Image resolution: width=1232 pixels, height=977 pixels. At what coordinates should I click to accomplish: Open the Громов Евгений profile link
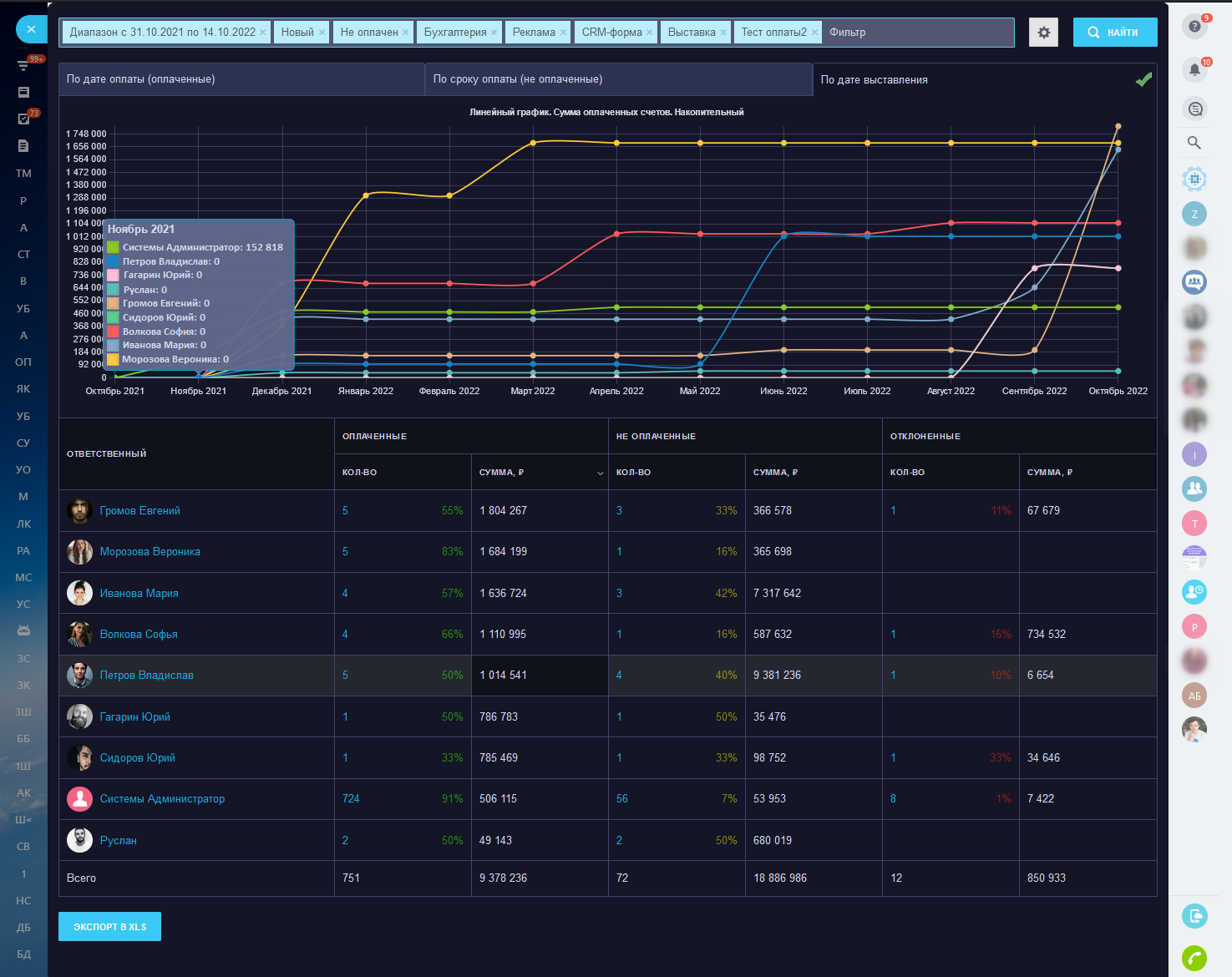click(x=139, y=510)
